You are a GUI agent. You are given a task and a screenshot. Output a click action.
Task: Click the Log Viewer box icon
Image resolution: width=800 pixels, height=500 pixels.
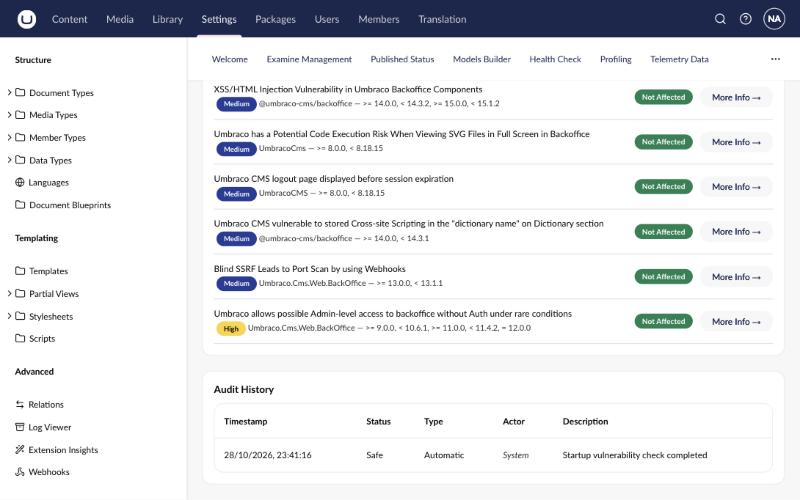20,427
